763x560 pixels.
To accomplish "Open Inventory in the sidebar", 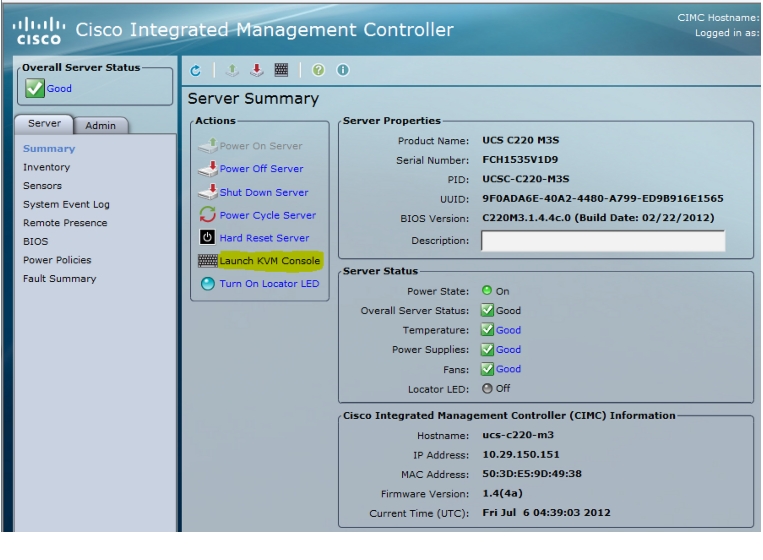I will pos(47,167).
